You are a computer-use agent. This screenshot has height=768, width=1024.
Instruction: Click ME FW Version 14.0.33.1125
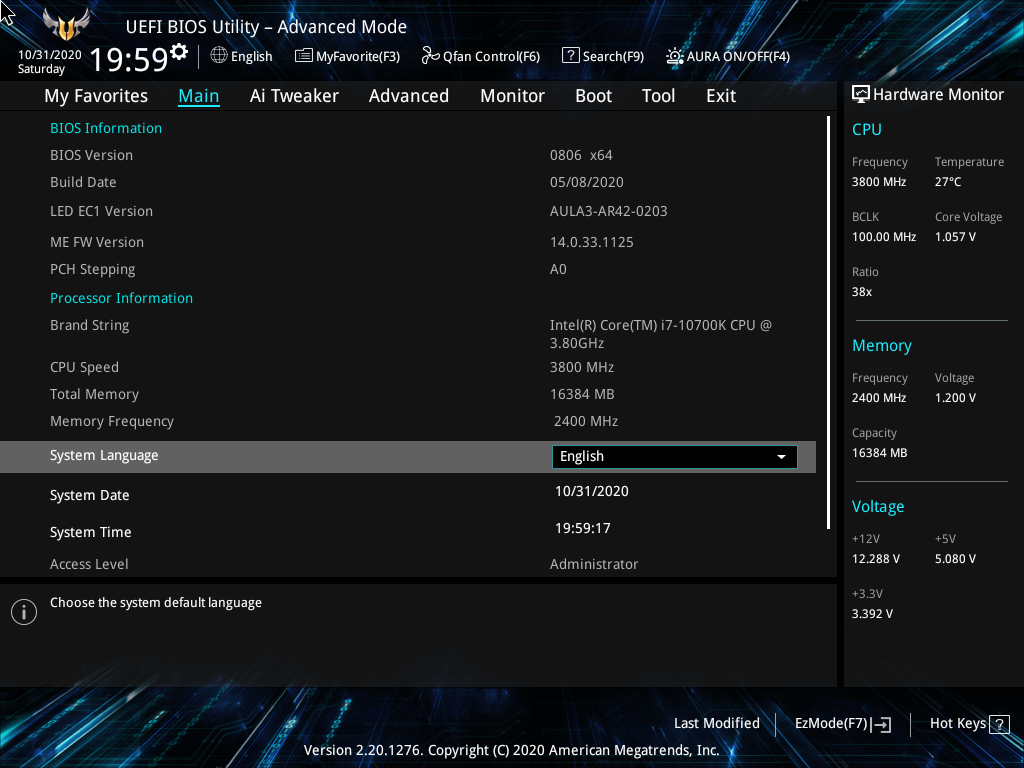pyautogui.click(x=592, y=242)
